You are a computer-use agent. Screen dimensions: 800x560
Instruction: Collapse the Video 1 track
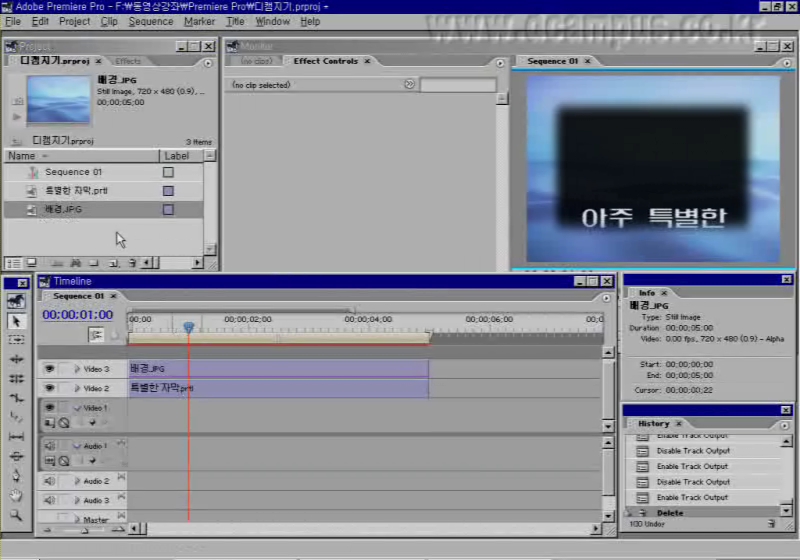tap(77, 408)
